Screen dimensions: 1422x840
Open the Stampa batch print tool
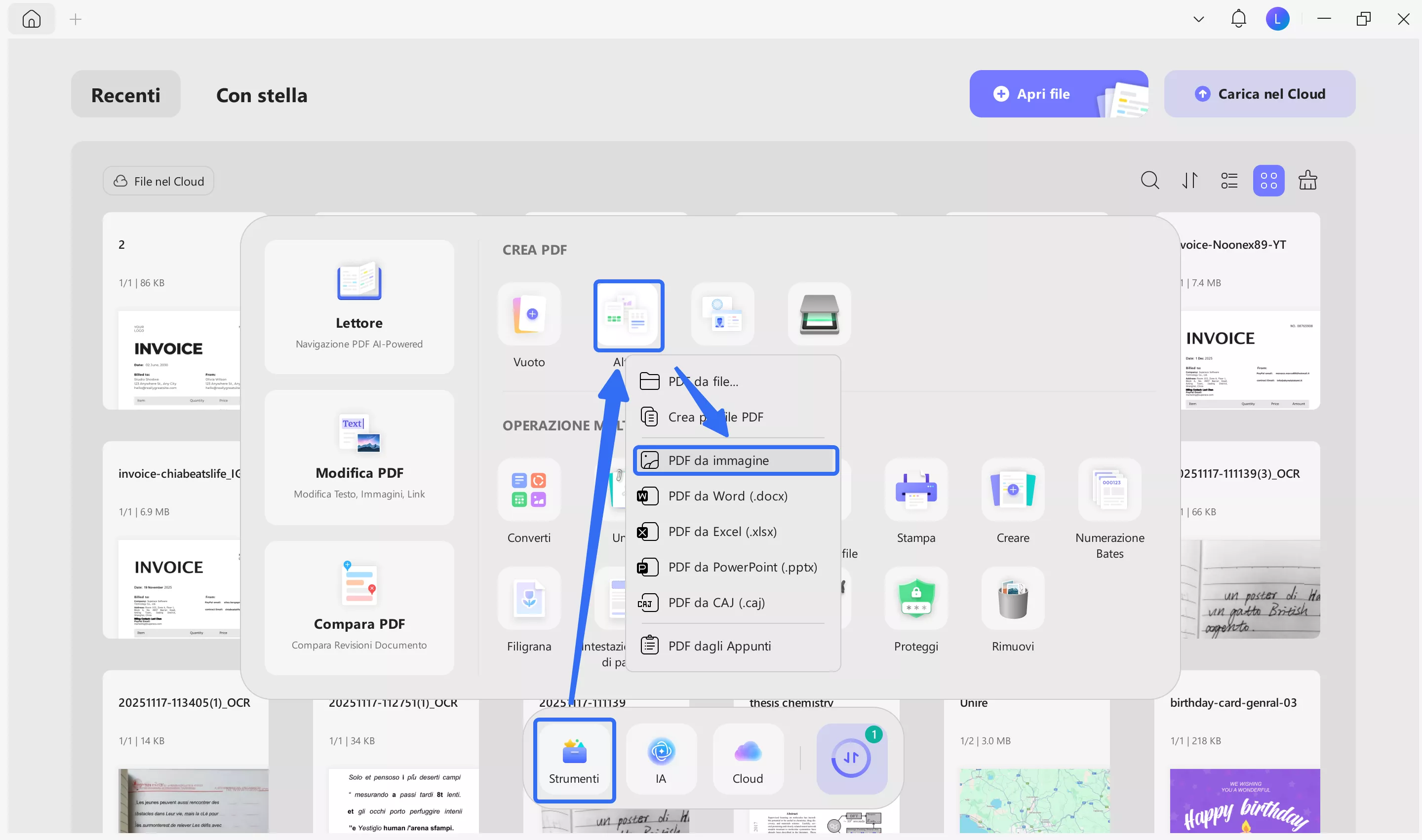tap(916, 490)
